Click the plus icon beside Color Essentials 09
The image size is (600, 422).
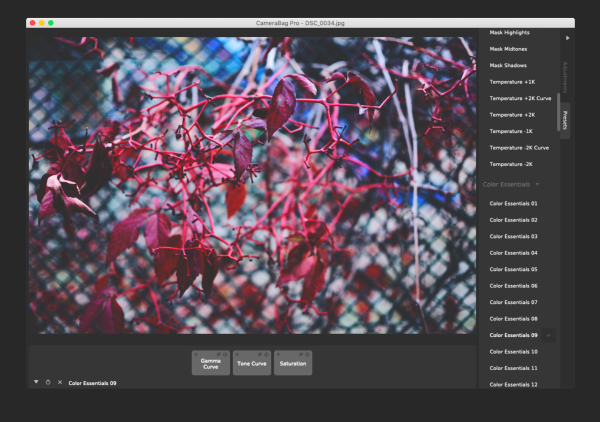[x=548, y=336]
